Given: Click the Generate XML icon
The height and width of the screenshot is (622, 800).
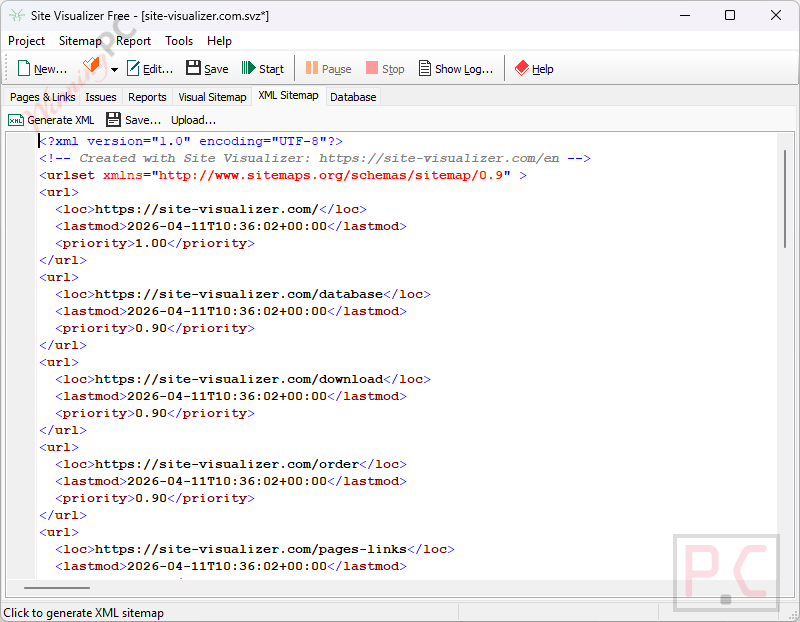Looking at the screenshot, I should (x=16, y=120).
